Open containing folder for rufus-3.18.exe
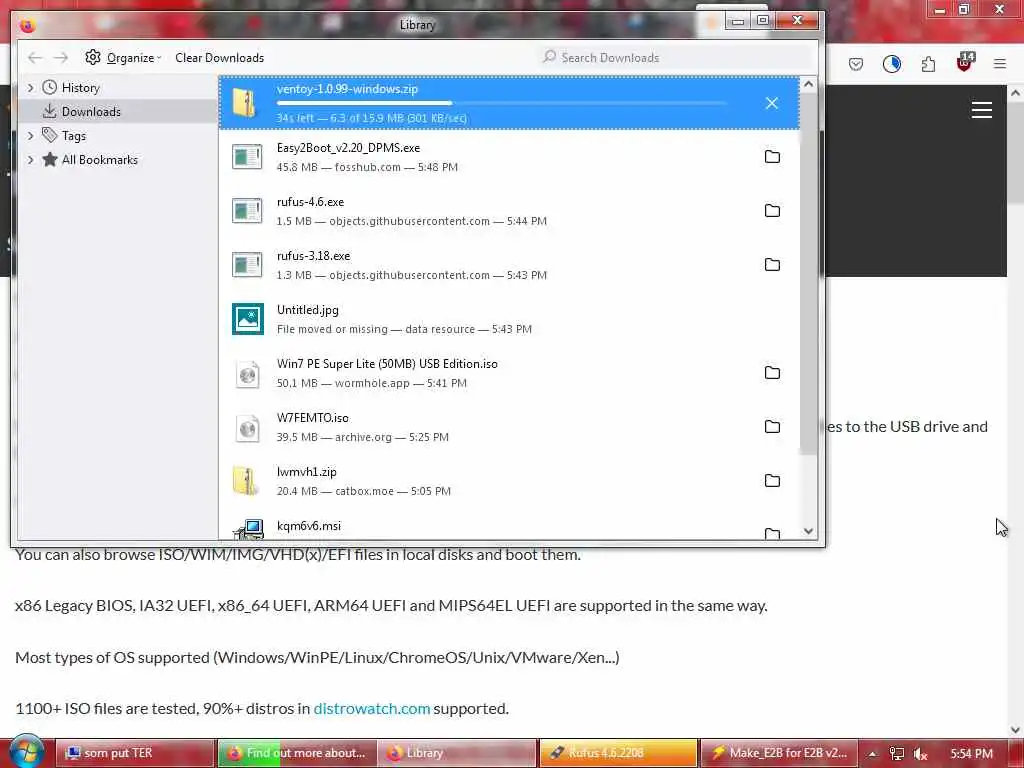 772,264
